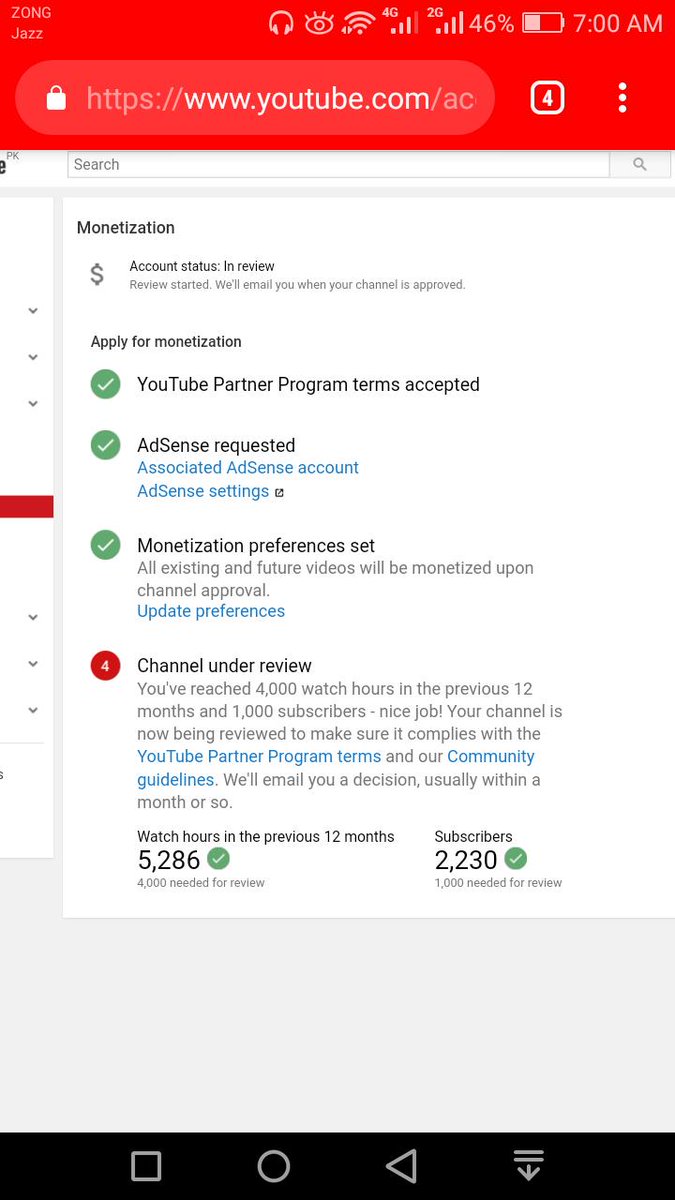This screenshot has width=675, height=1200.
Task: Tap the Android home circle button
Action: point(274,1166)
